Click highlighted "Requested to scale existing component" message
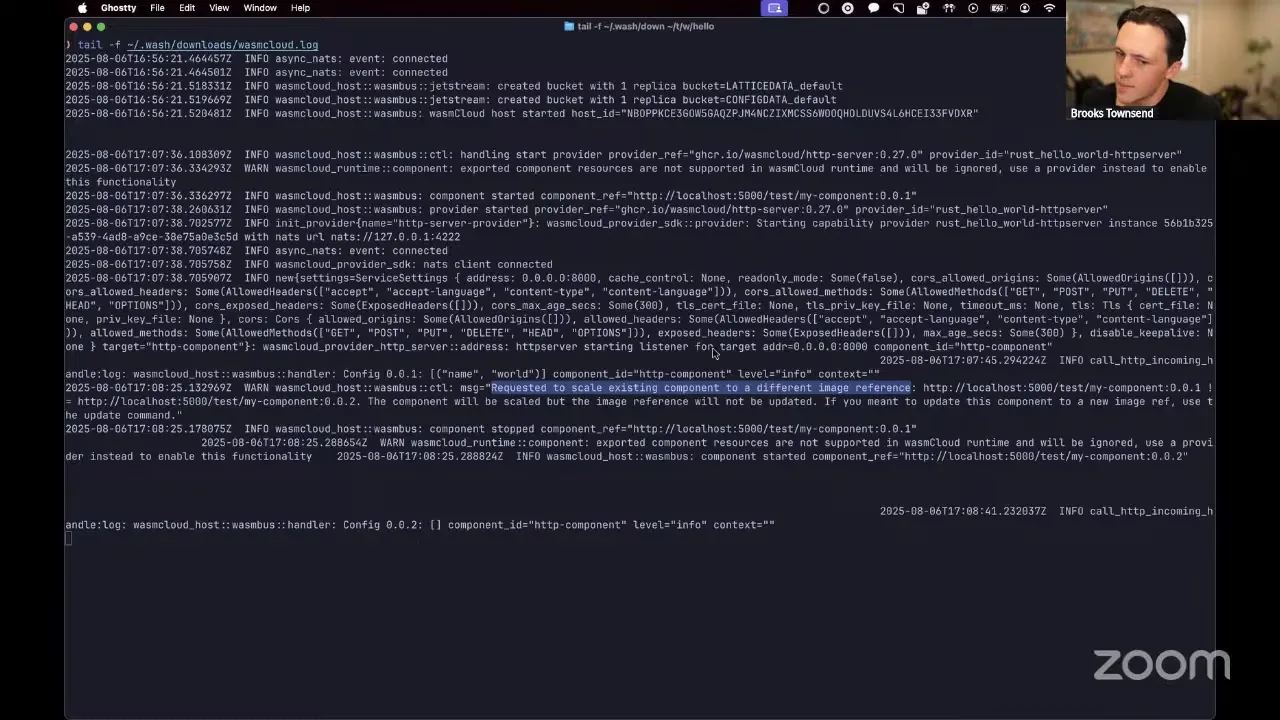1280x720 pixels. coord(701,388)
